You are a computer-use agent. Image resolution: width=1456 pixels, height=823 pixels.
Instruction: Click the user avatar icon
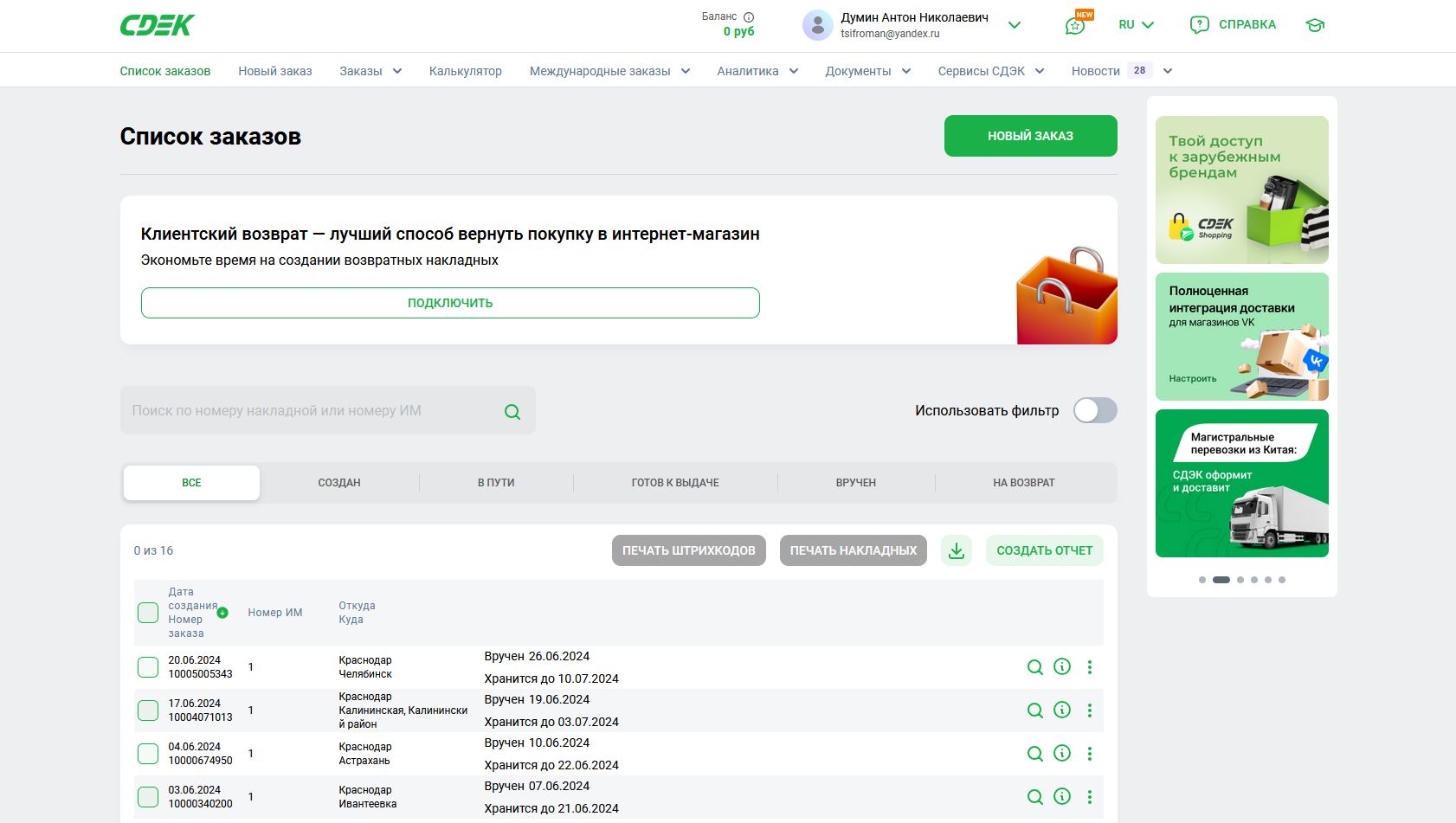tap(817, 25)
